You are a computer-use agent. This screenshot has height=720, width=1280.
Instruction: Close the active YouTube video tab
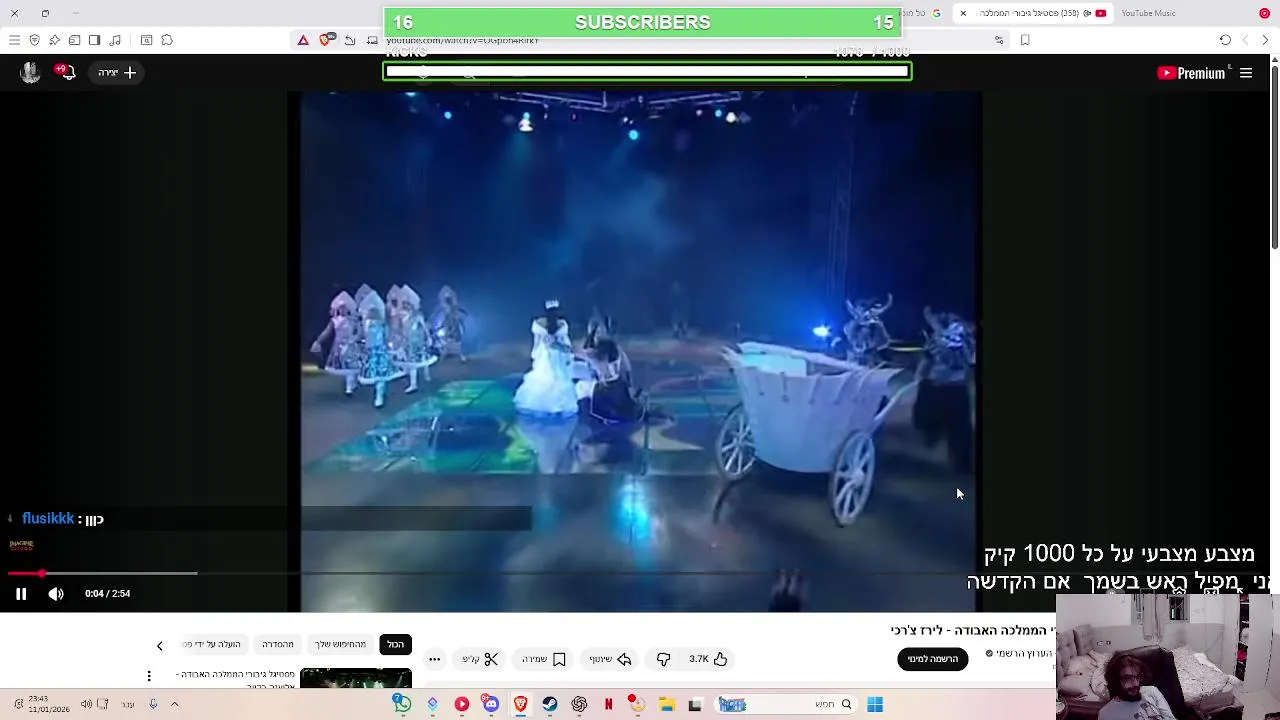(963, 13)
